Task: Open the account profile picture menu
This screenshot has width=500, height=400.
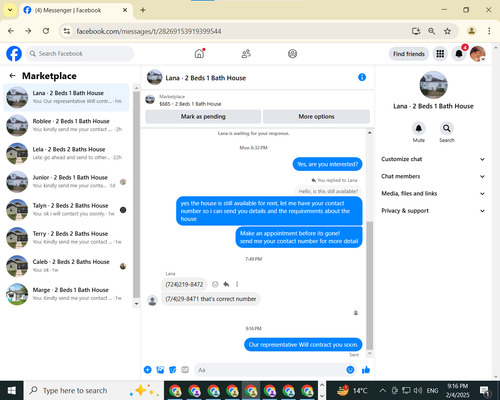Action: (478, 54)
